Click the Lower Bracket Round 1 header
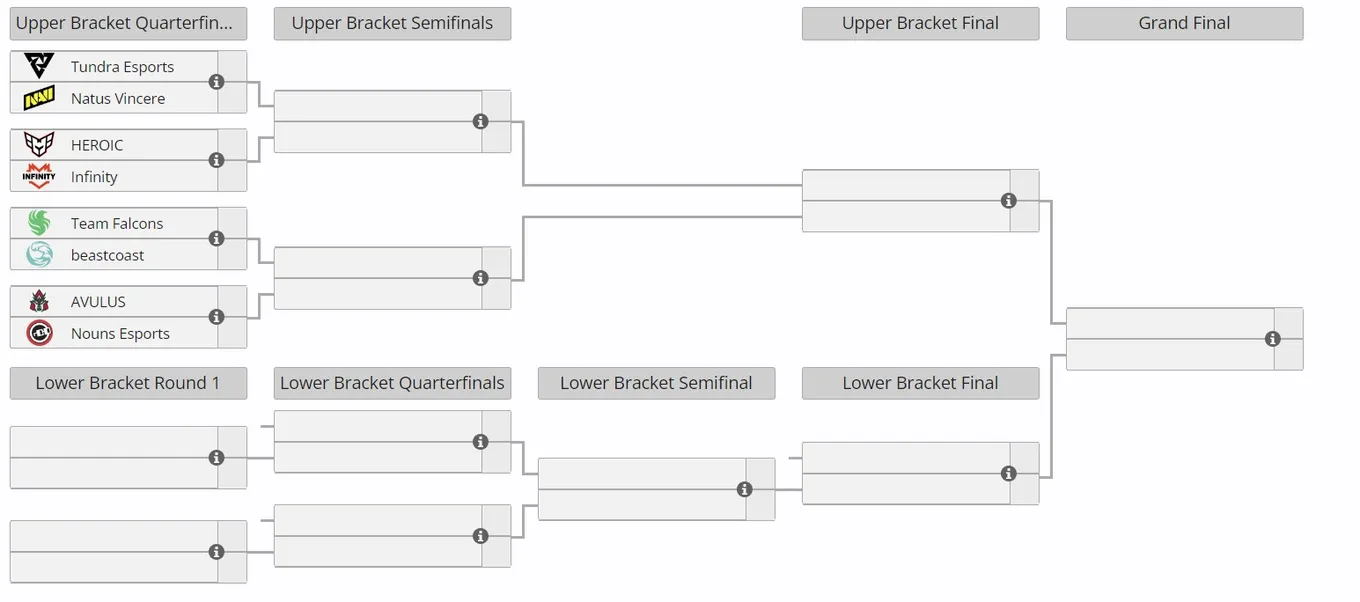The height and width of the screenshot is (602, 1360). [x=128, y=383]
